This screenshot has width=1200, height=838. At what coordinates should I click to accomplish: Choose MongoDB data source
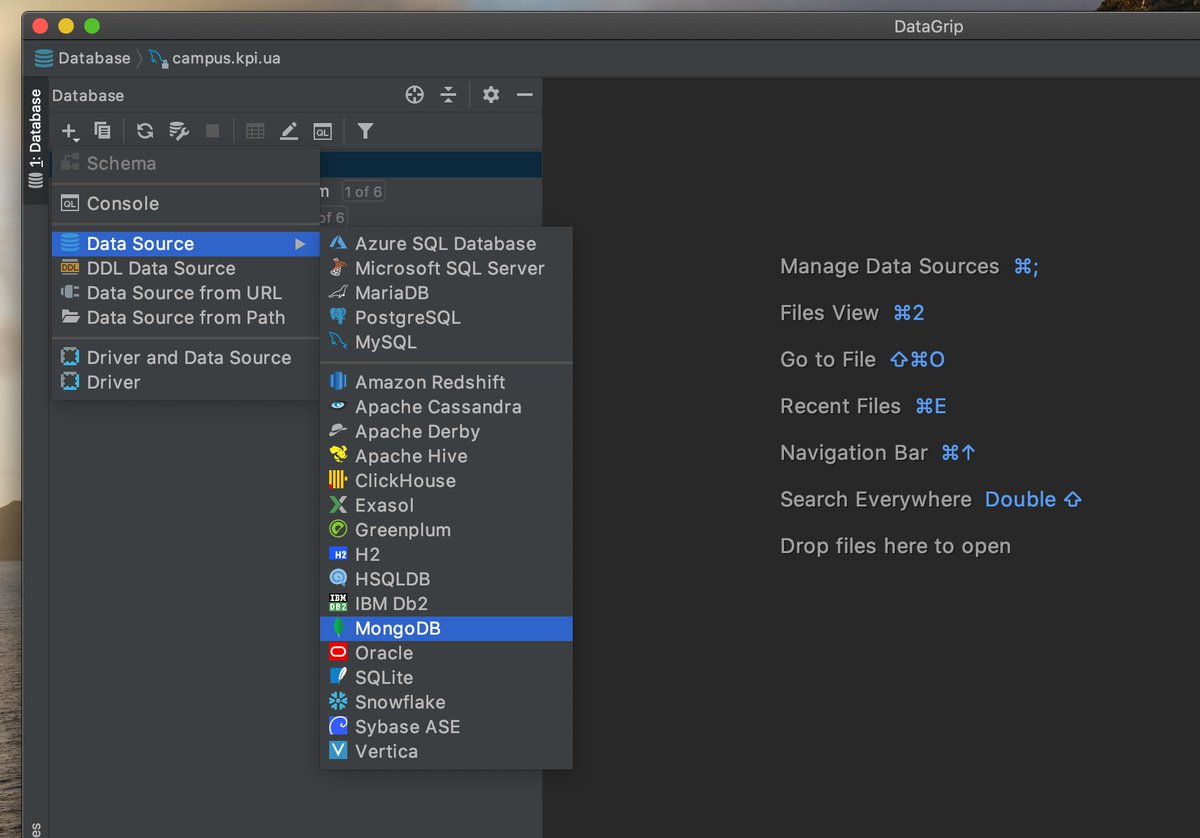click(x=446, y=628)
